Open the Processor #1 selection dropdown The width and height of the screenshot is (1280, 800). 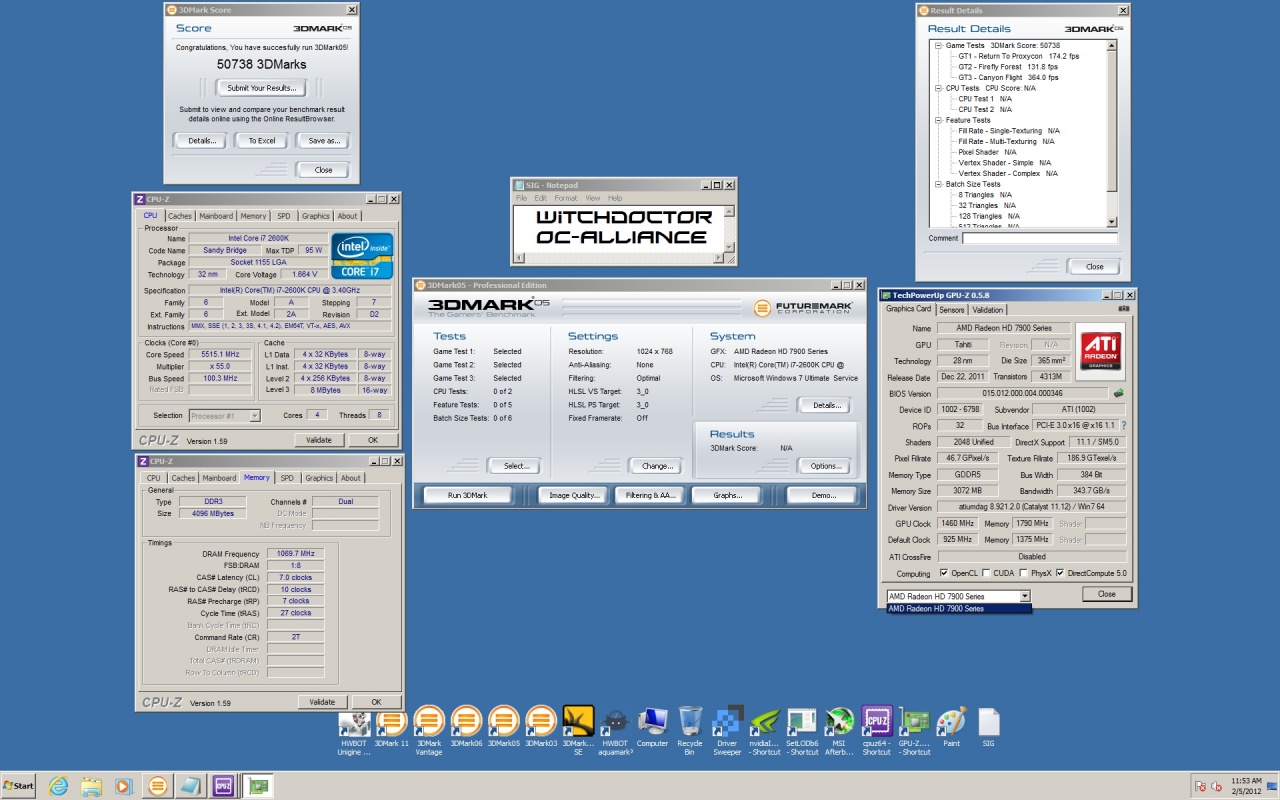point(254,415)
